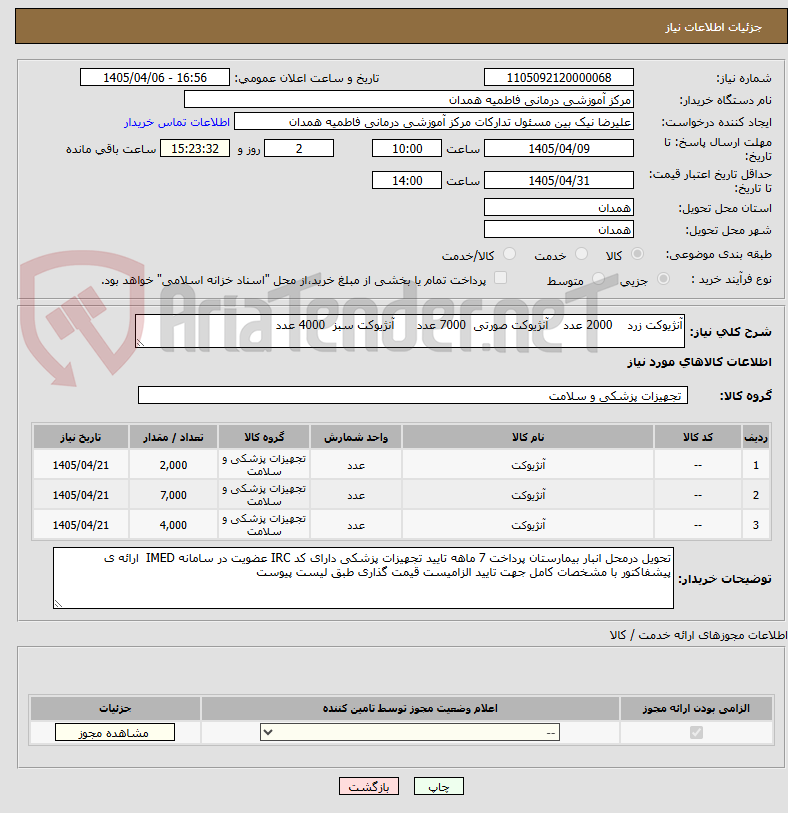
Task: Click the تعداد / مقدار column header
Action: tap(173, 437)
